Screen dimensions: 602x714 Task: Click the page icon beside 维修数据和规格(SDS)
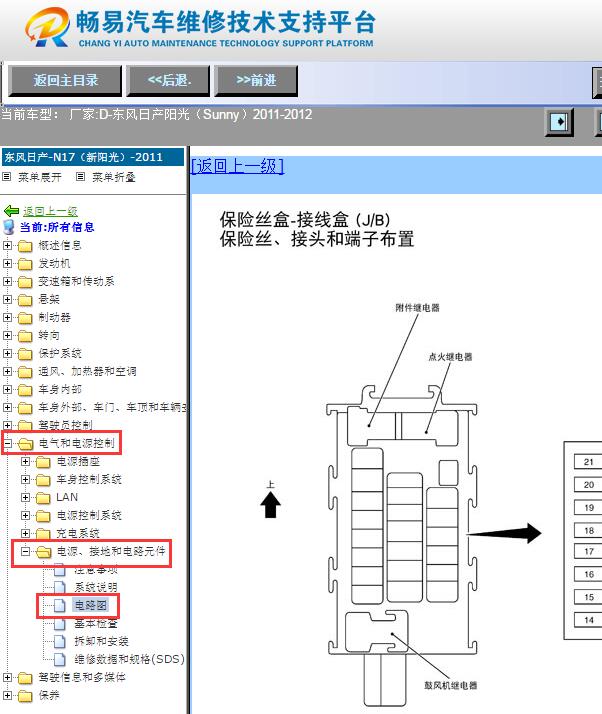[x=60, y=659]
